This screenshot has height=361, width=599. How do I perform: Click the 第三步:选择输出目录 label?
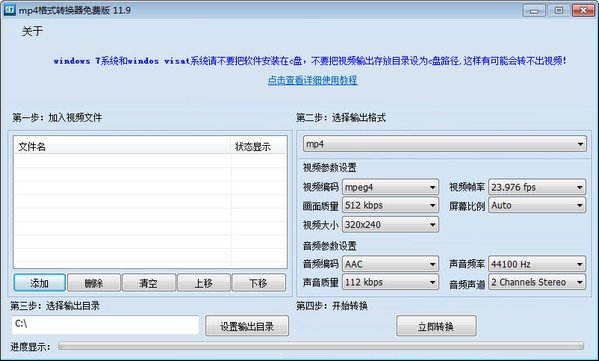[55, 306]
